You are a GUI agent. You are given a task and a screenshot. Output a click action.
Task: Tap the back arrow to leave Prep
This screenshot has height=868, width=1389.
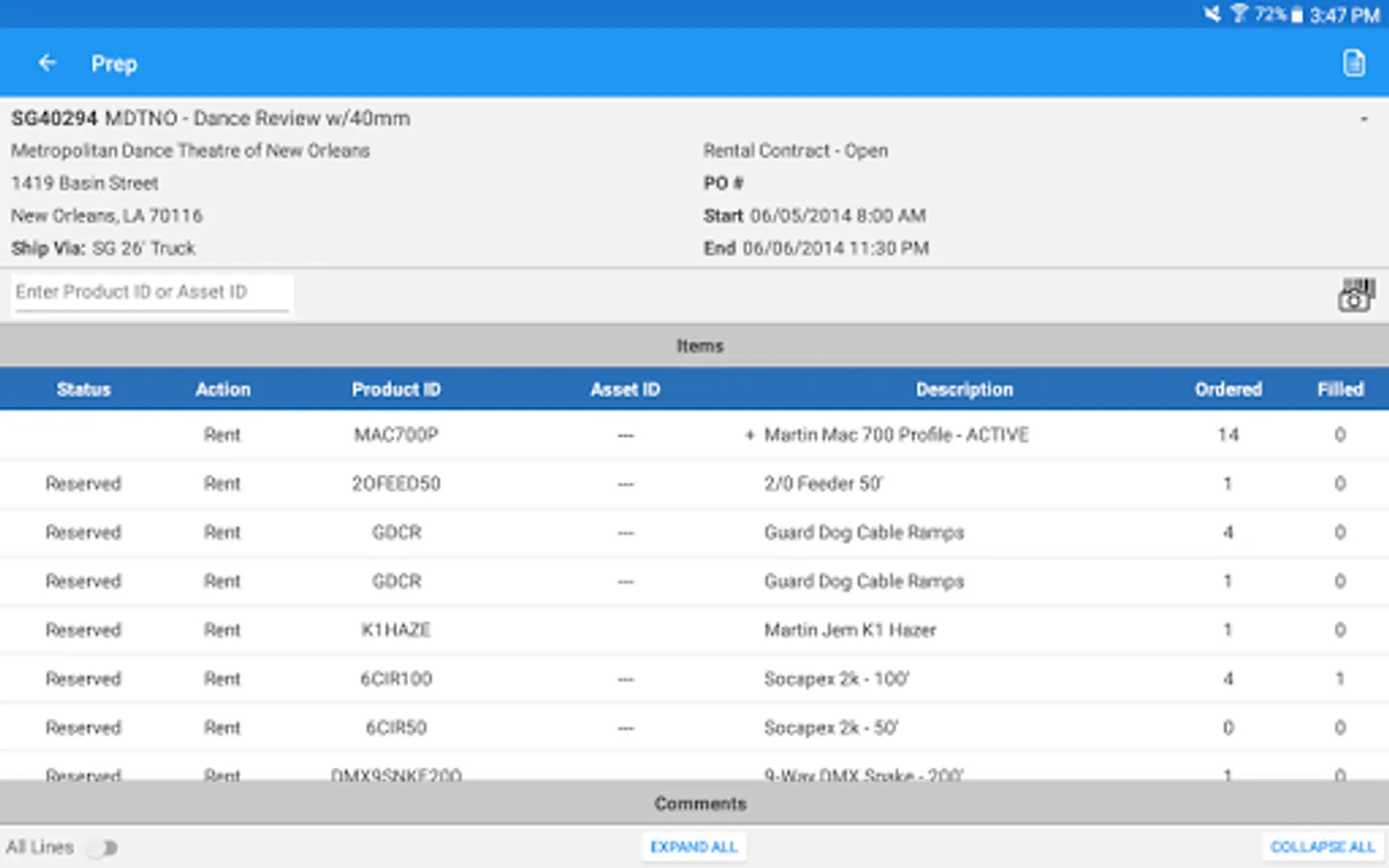point(47,62)
